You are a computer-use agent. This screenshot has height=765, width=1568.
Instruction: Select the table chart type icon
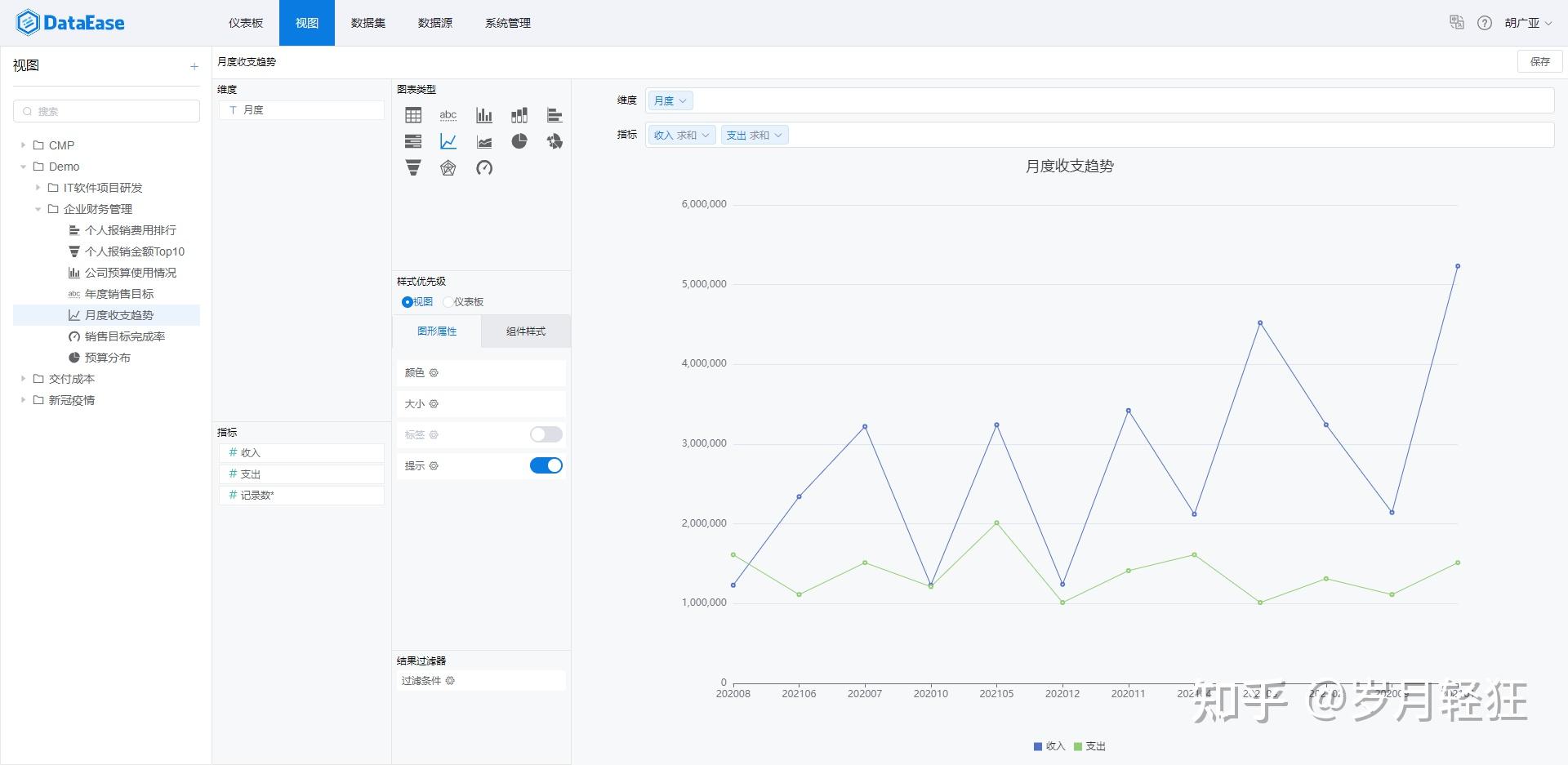point(413,115)
